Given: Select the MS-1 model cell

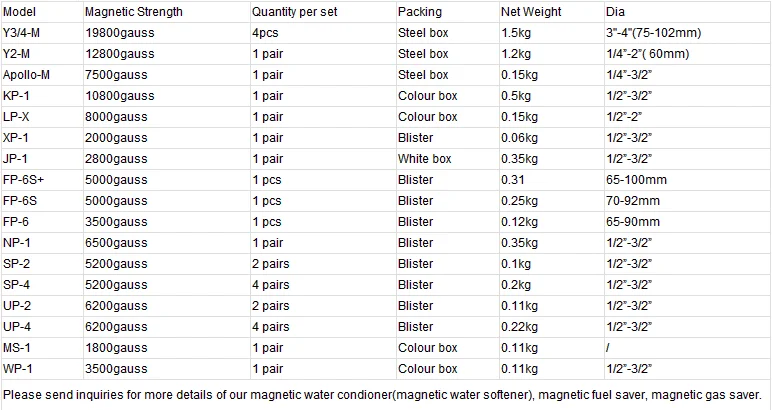Looking at the screenshot, I should [x=17, y=348].
